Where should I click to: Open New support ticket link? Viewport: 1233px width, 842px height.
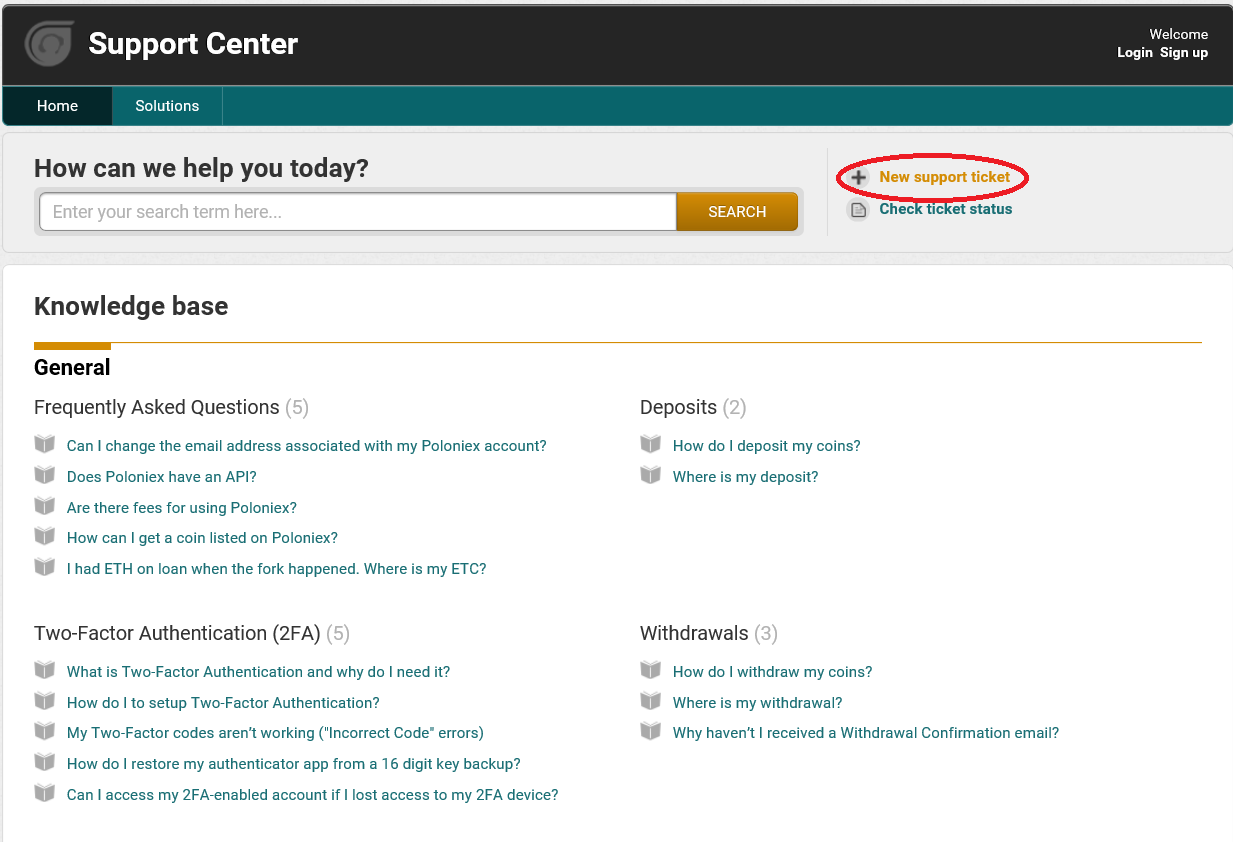pyautogui.click(x=945, y=177)
